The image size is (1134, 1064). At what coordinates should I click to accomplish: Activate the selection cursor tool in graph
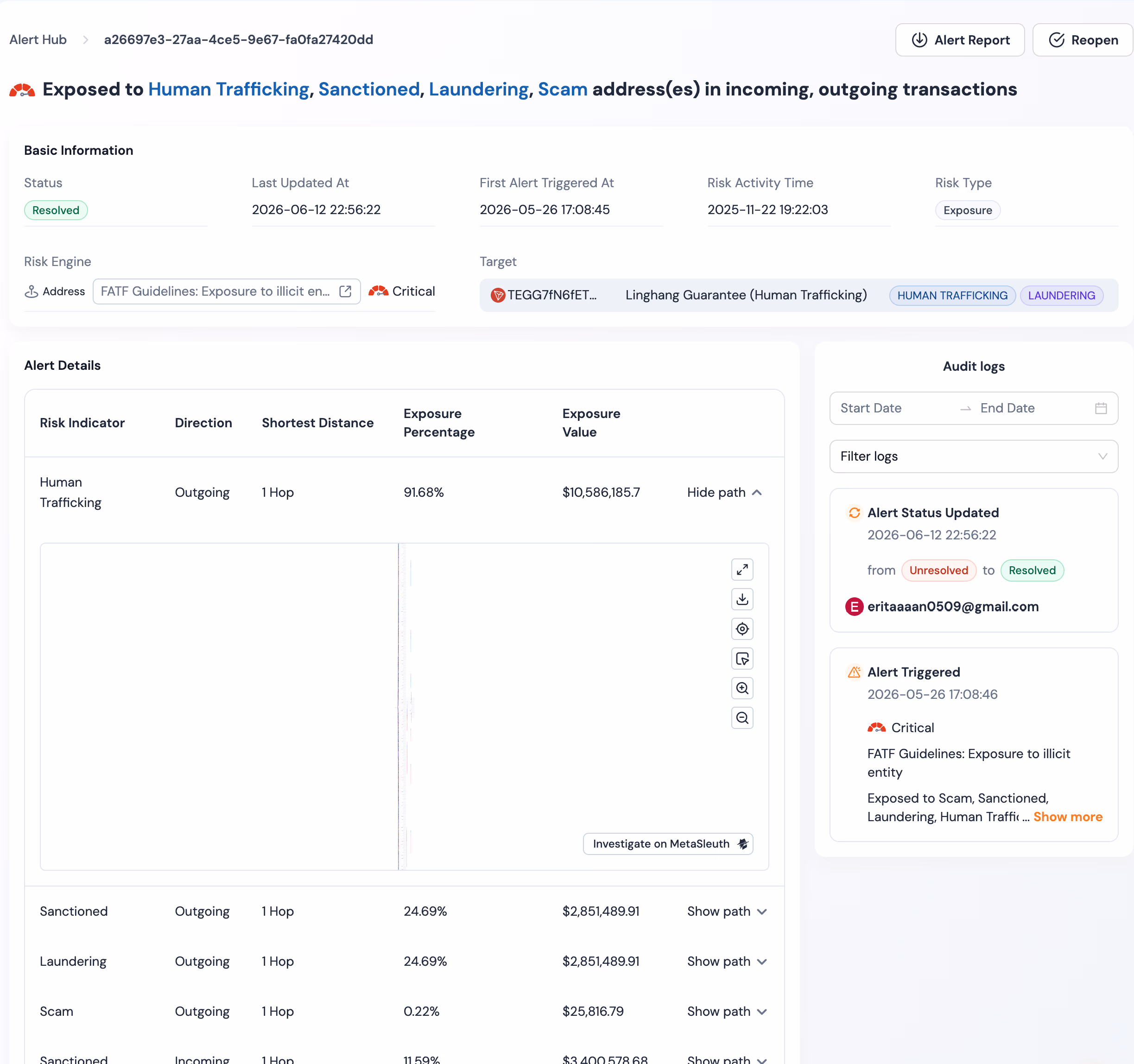(742, 659)
